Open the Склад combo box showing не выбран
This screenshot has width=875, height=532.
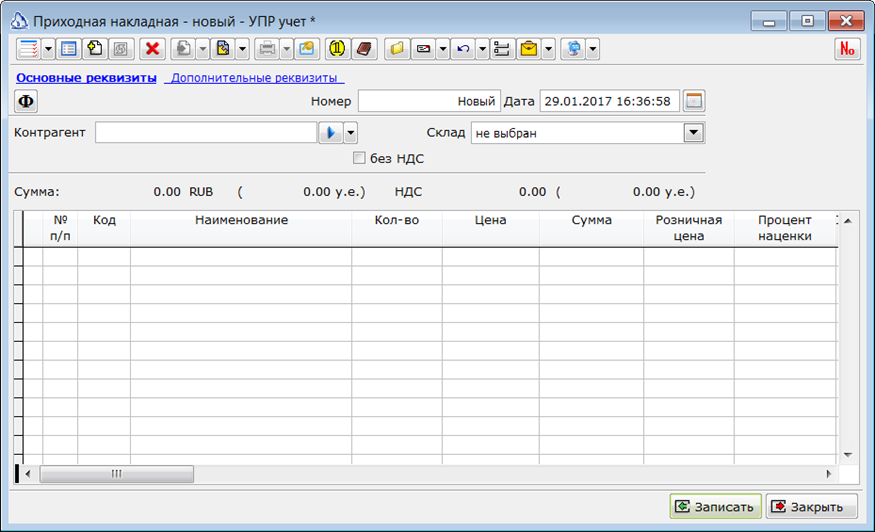588,133
